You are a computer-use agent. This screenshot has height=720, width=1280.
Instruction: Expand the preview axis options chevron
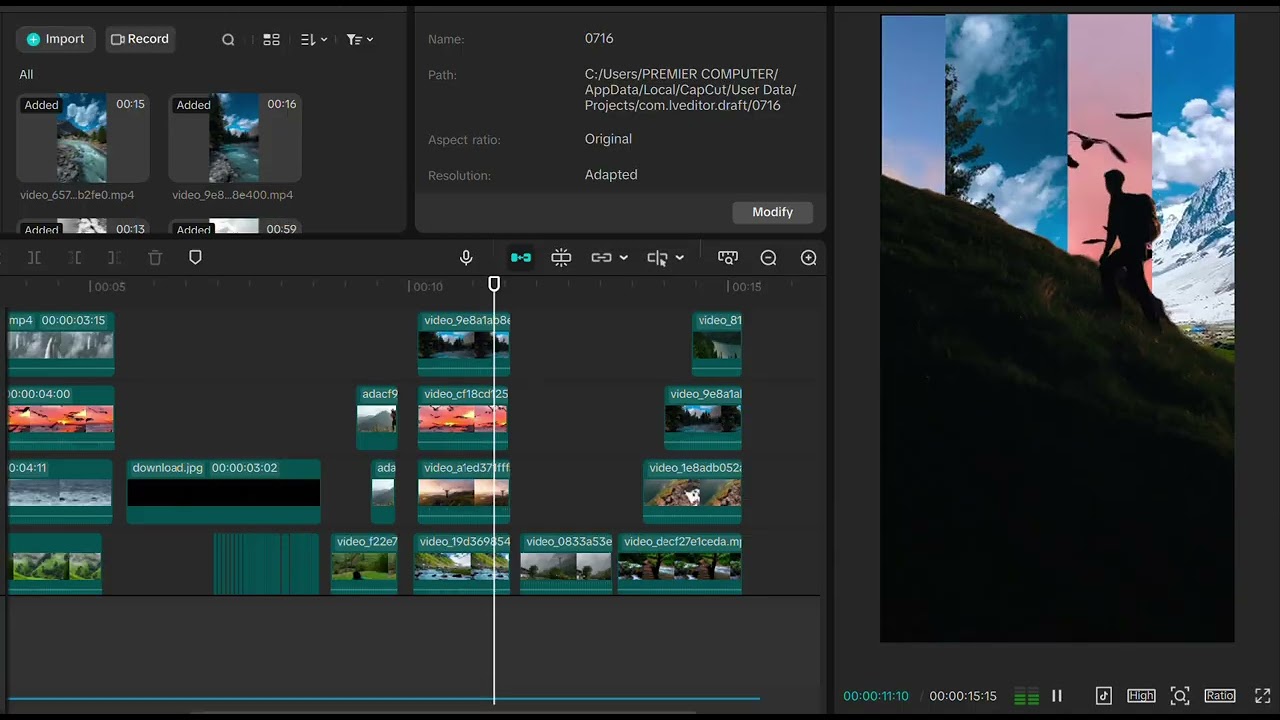pyautogui.click(x=680, y=258)
